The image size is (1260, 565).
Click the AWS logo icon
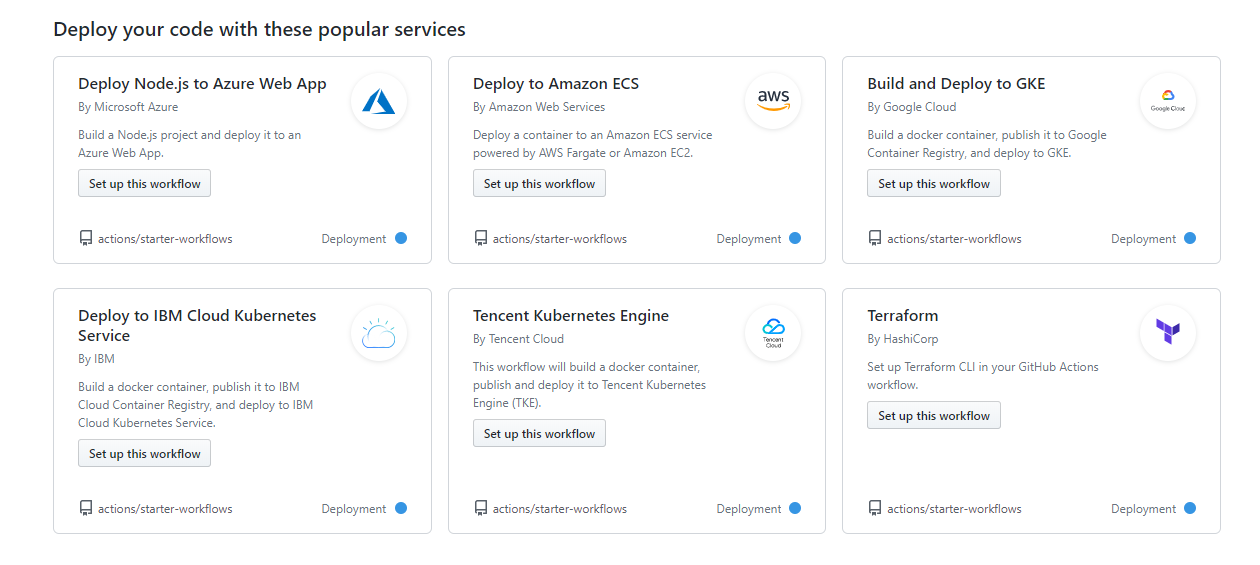773,101
